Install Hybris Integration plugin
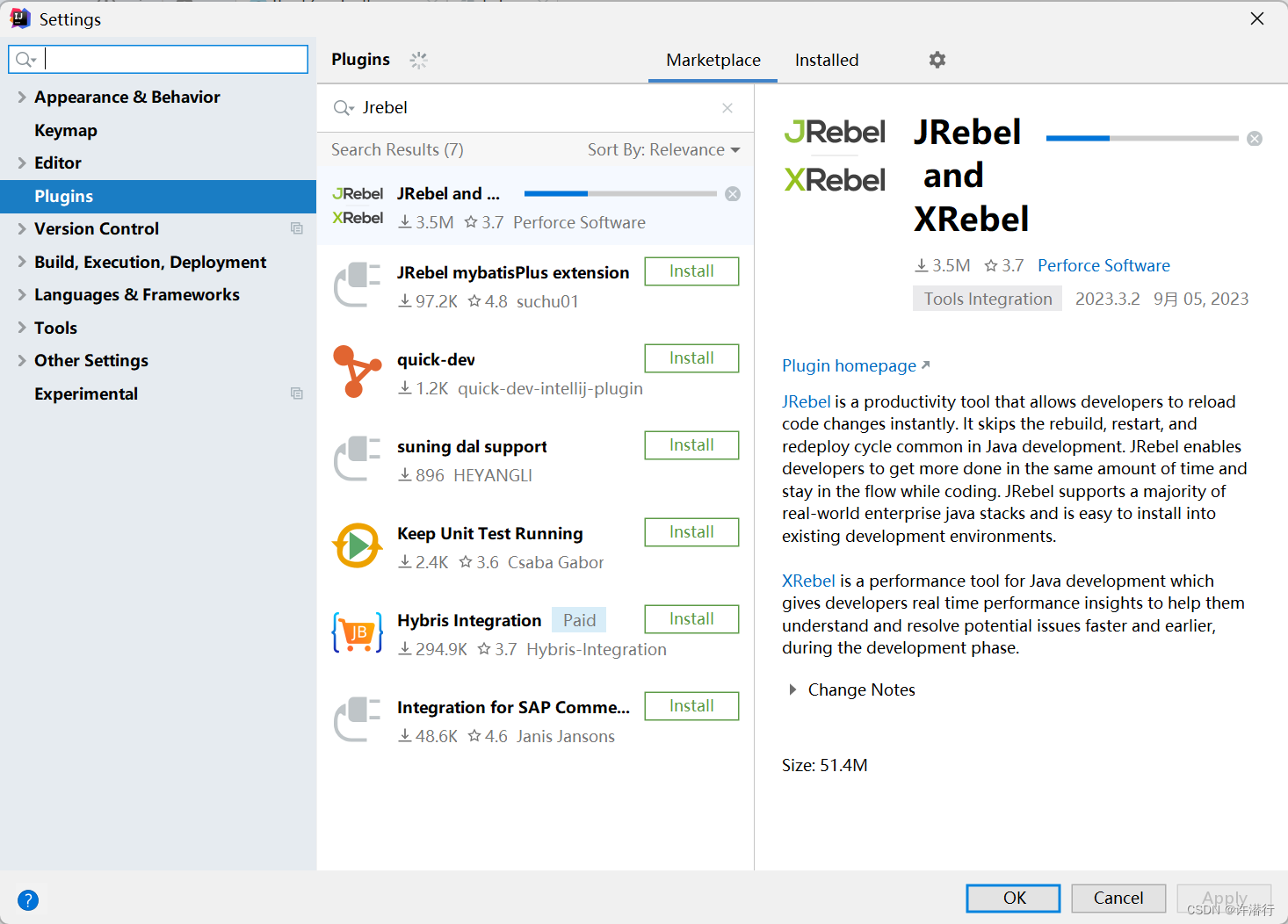The image size is (1288, 924). (691, 619)
